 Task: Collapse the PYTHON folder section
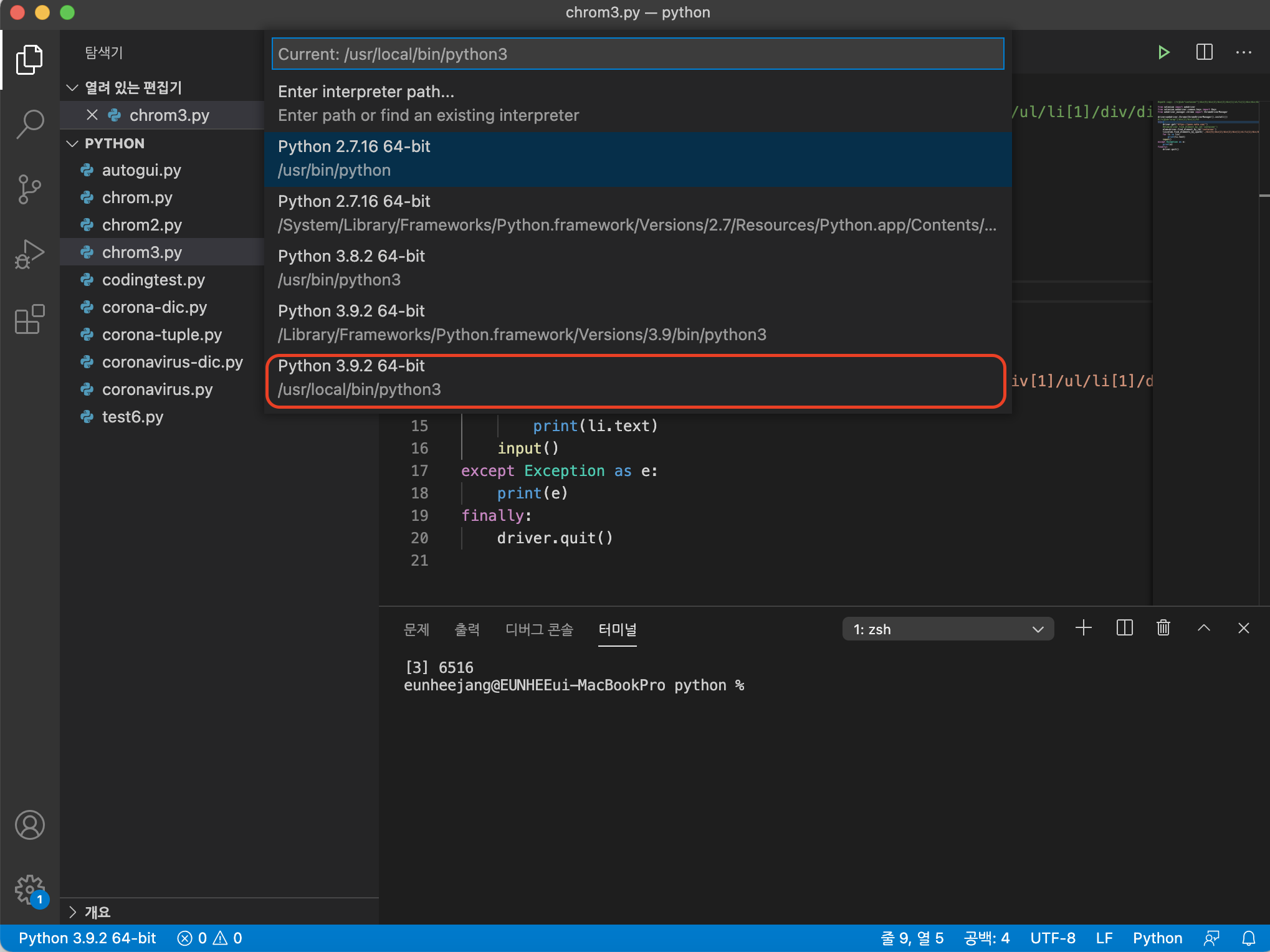click(72, 144)
